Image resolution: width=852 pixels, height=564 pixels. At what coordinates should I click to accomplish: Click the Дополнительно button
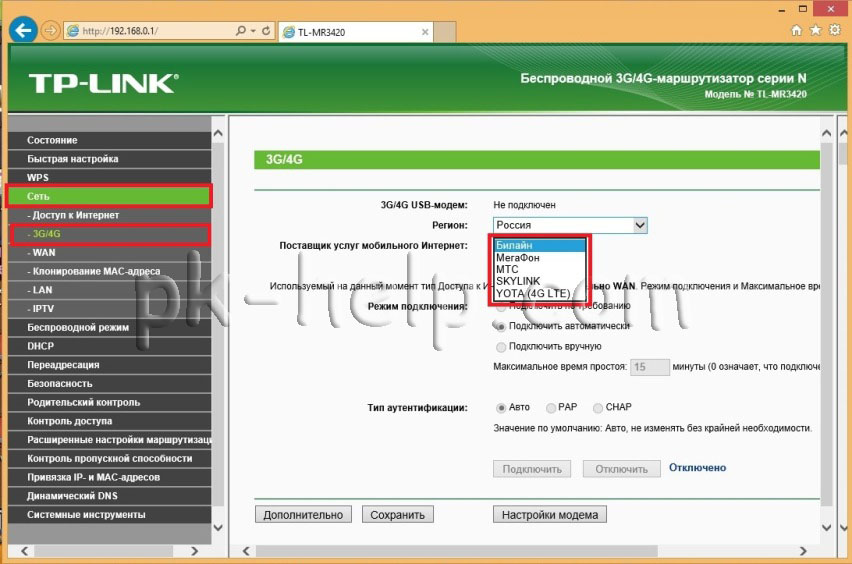pyautogui.click(x=303, y=515)
